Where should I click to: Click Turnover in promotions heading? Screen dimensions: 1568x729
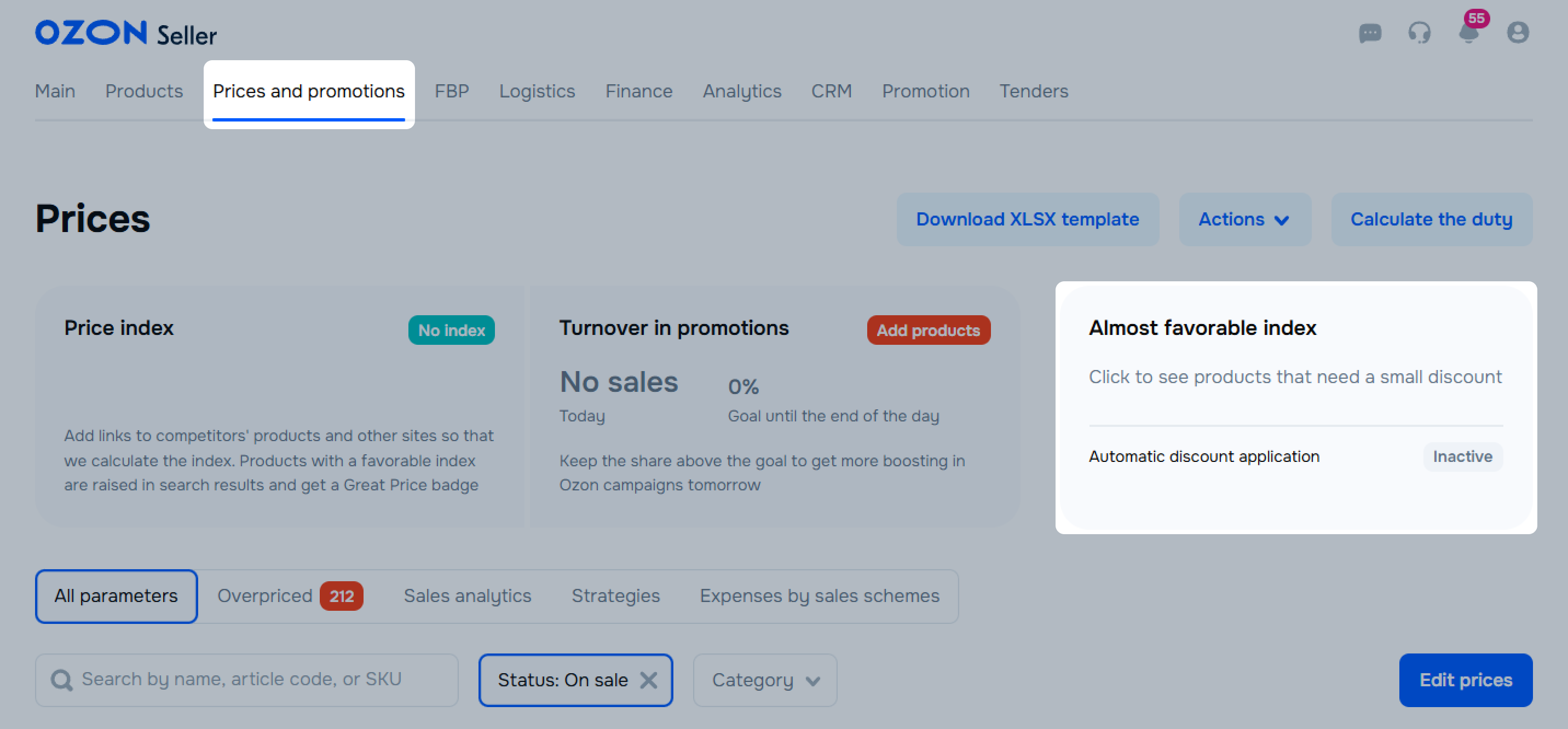point(674,328)
